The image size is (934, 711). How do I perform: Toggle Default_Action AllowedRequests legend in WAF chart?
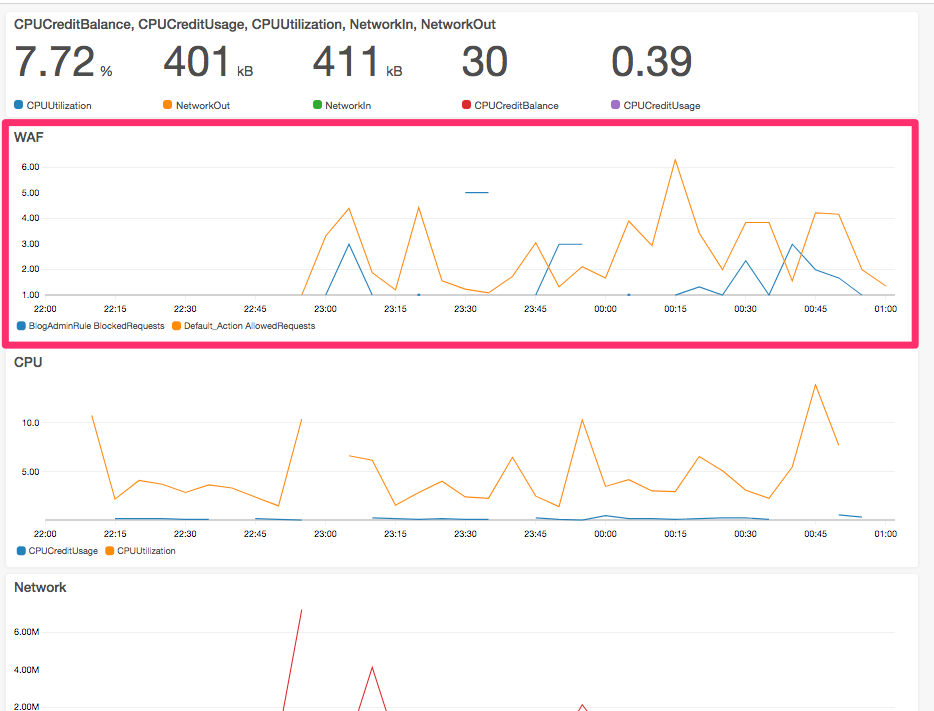244,326
